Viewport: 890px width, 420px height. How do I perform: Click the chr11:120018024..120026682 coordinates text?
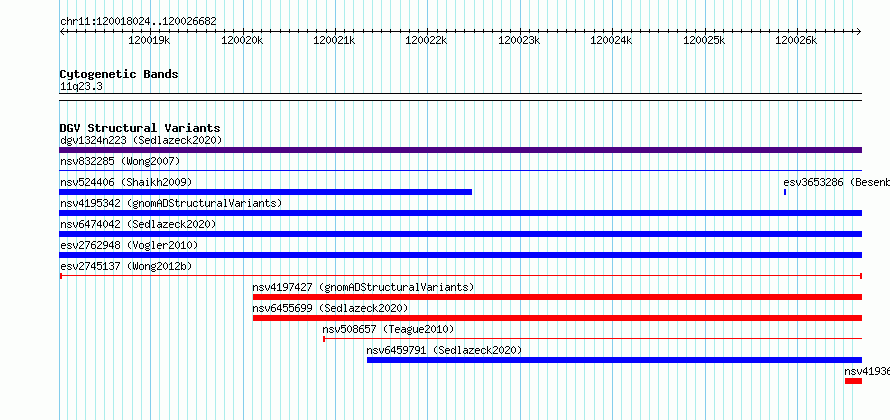[138, 22]
